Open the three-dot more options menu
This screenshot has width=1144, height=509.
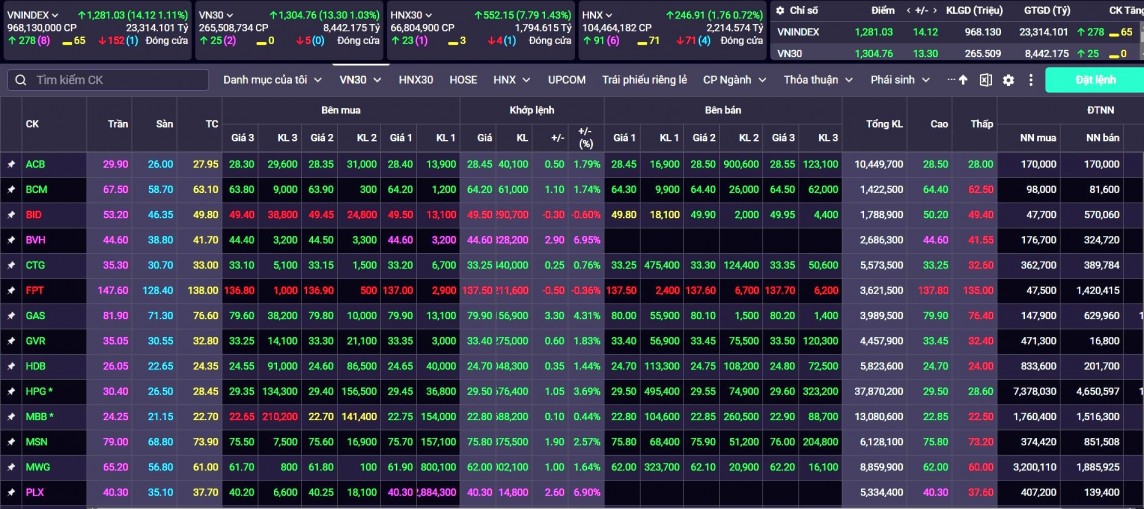click(x=1031, y=80)
